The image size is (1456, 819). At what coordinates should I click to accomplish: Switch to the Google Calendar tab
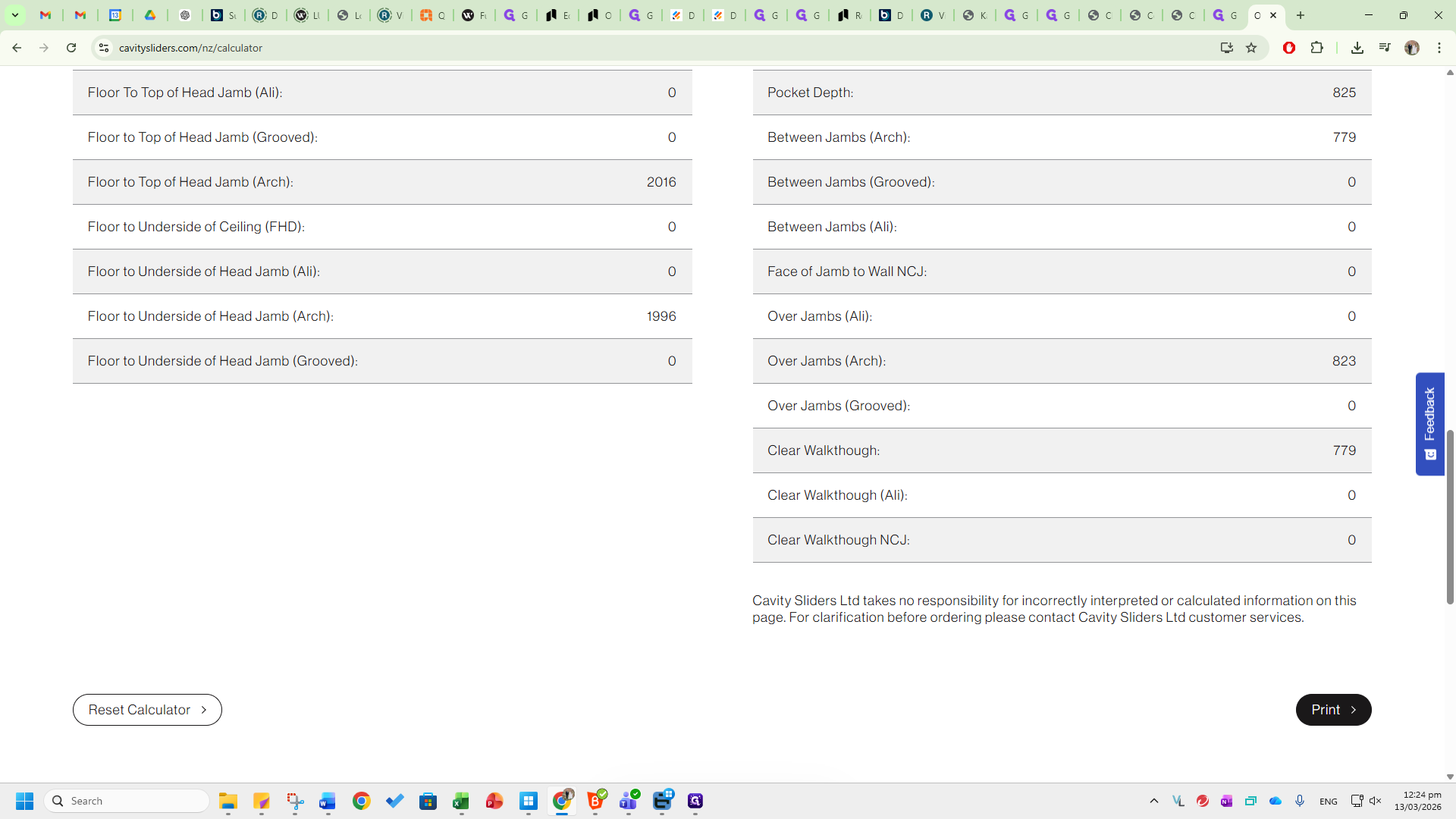click(115, 15)
